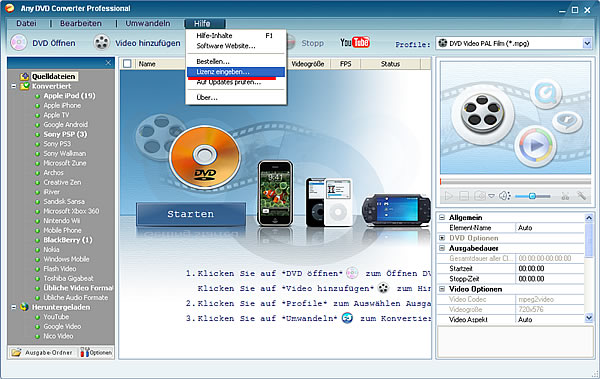This screenshot has height=379, width=600.
Task: Collapse the Heruntergeladen tree node
Action: coord(14,307)
